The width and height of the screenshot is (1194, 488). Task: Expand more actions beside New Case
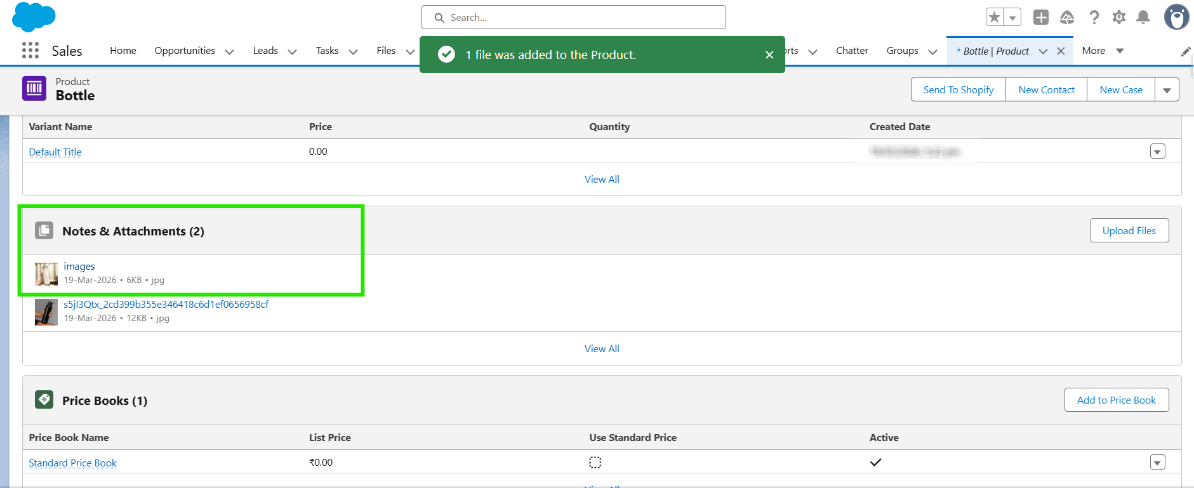coord(1167,90)
